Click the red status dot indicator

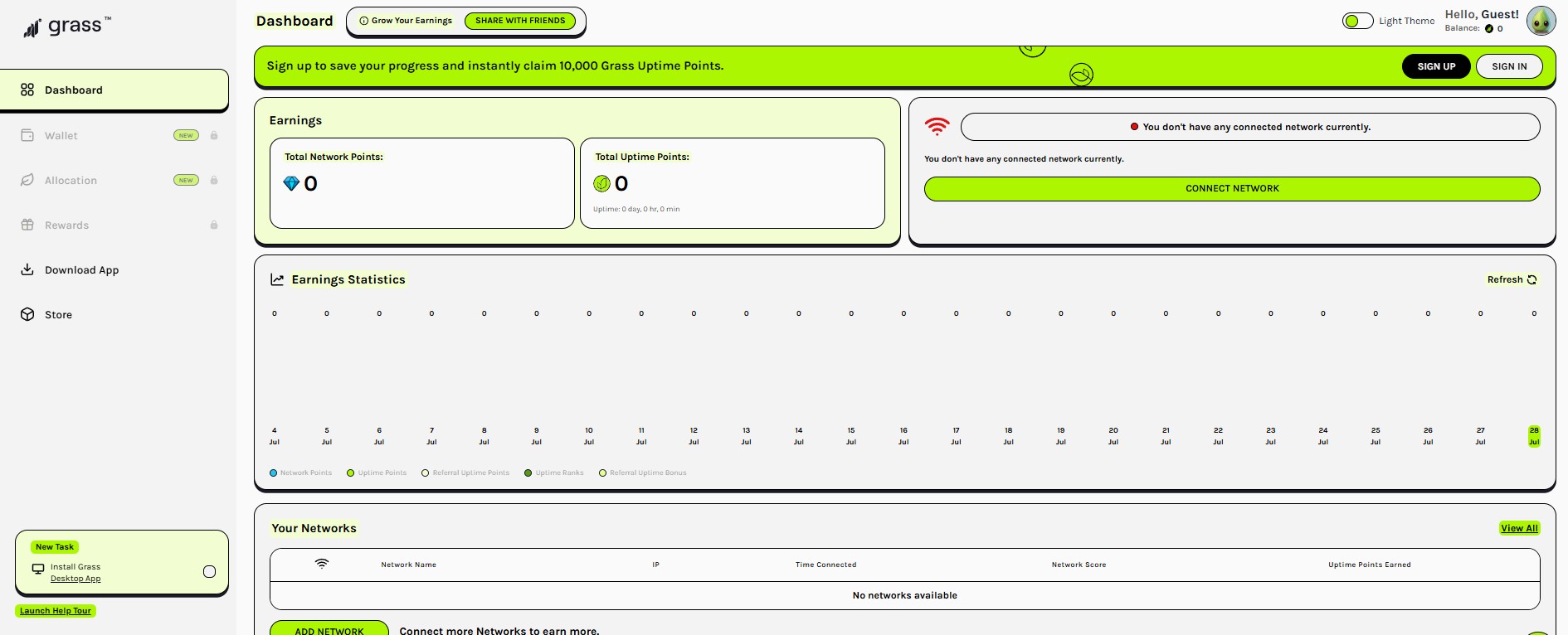pyautogui.click(x=1134, y=127)
